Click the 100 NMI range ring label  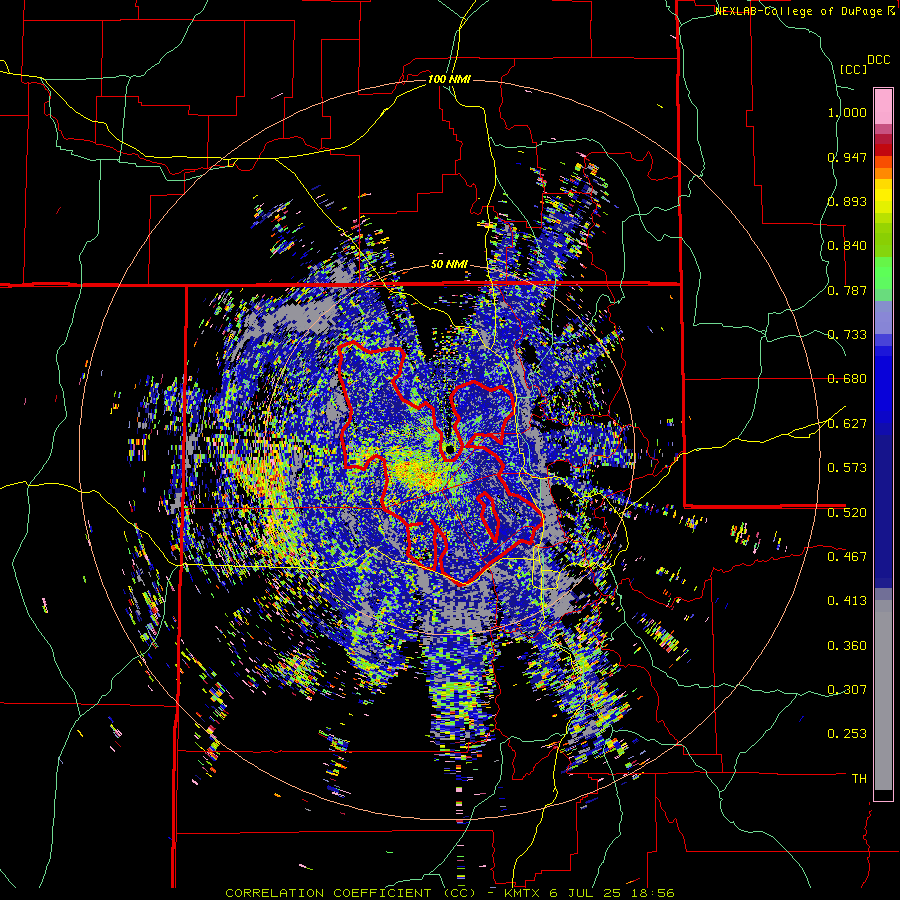pyautogui.click(x=449, y=79)
